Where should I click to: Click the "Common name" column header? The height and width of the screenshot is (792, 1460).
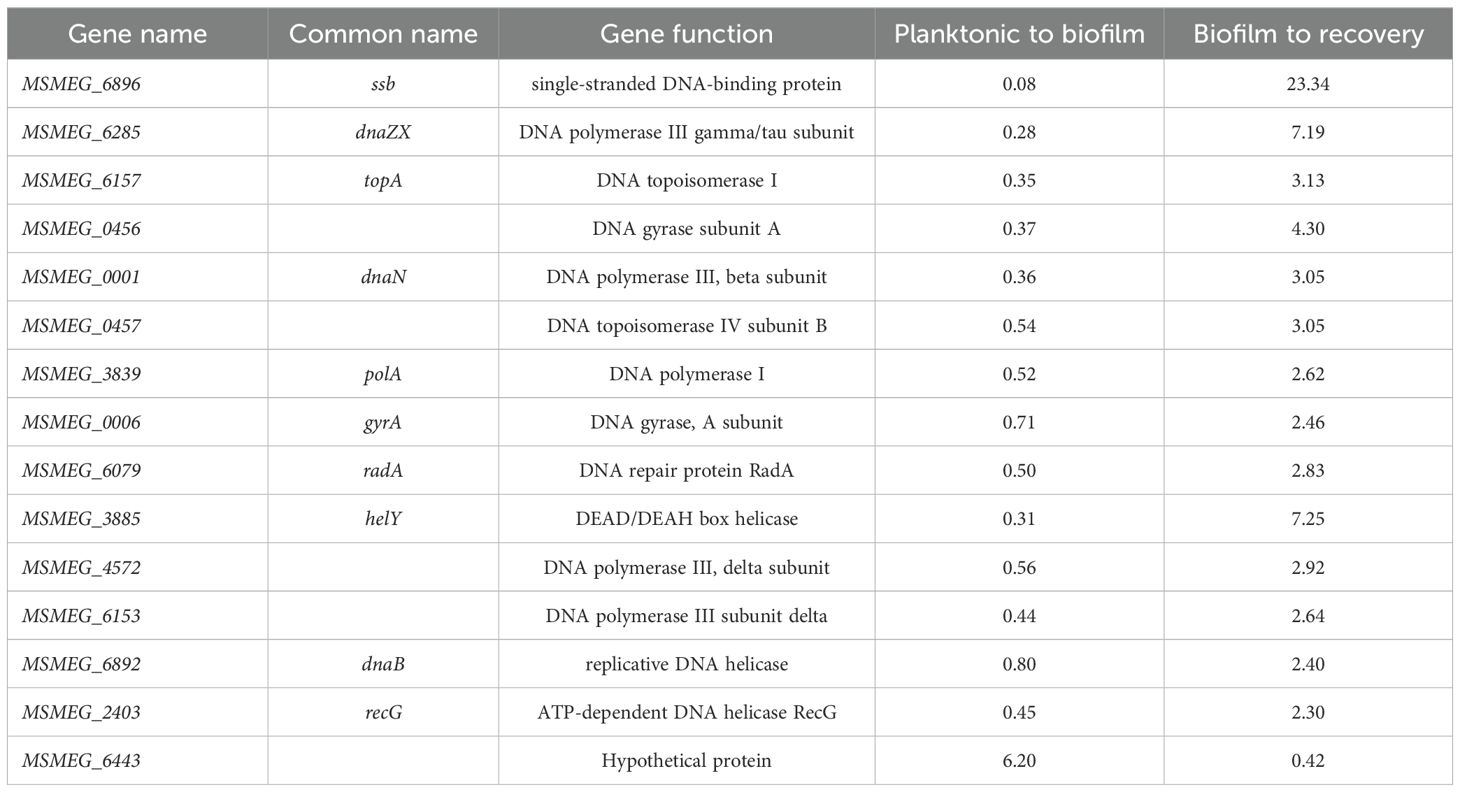coord(383,34)
